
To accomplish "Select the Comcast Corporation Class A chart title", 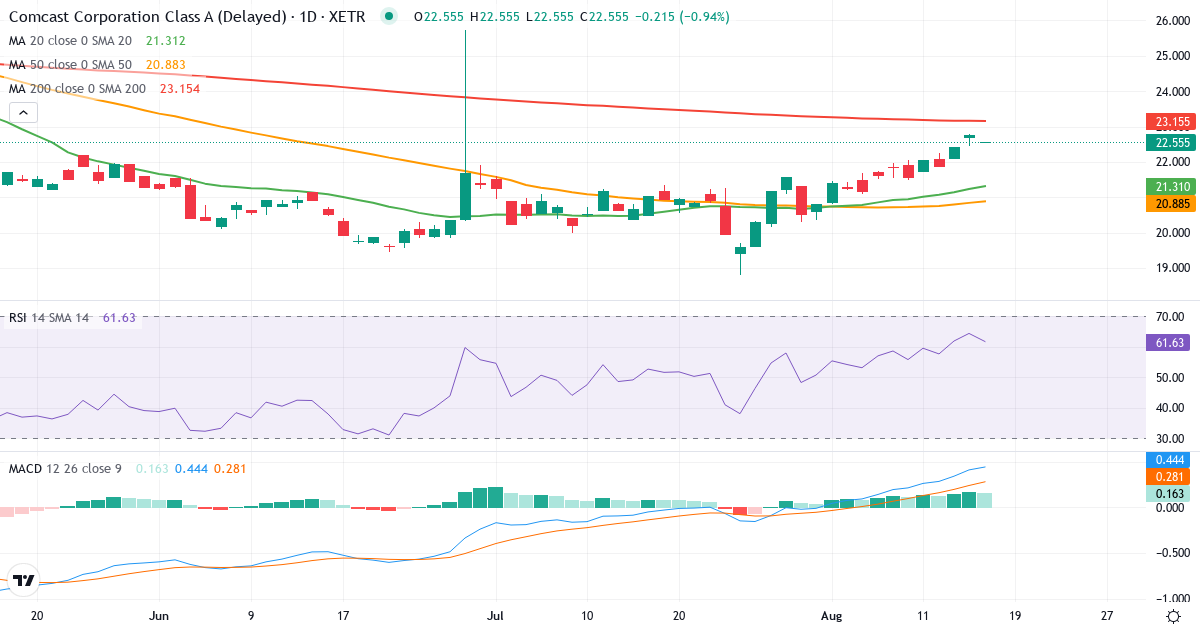I will click(x=188, y=17).
